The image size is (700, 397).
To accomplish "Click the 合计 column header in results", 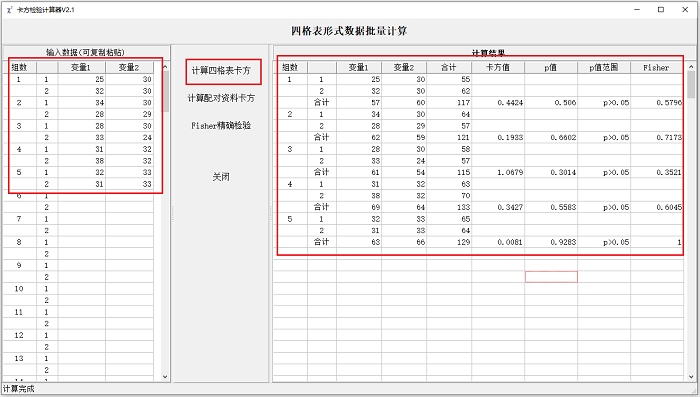I will tap(449, 67).
